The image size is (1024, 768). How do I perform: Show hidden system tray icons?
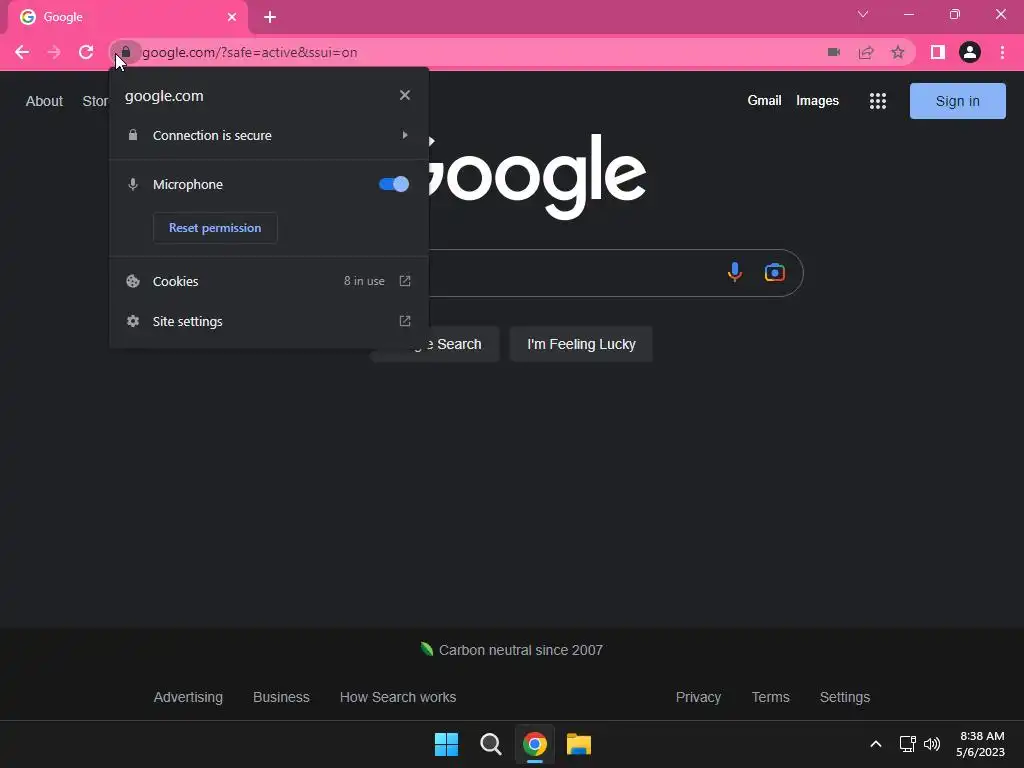tap(876, 744)
